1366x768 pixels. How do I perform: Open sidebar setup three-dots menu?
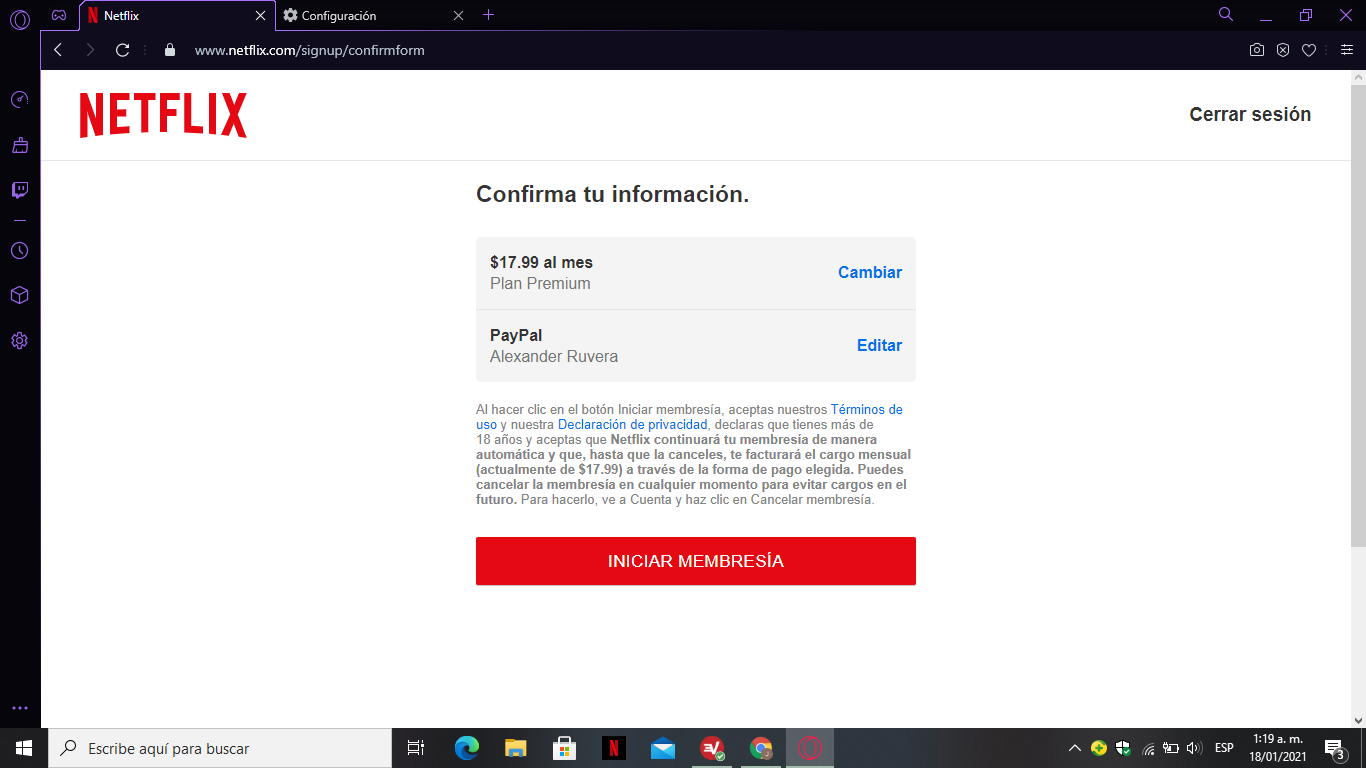(19, 708)
